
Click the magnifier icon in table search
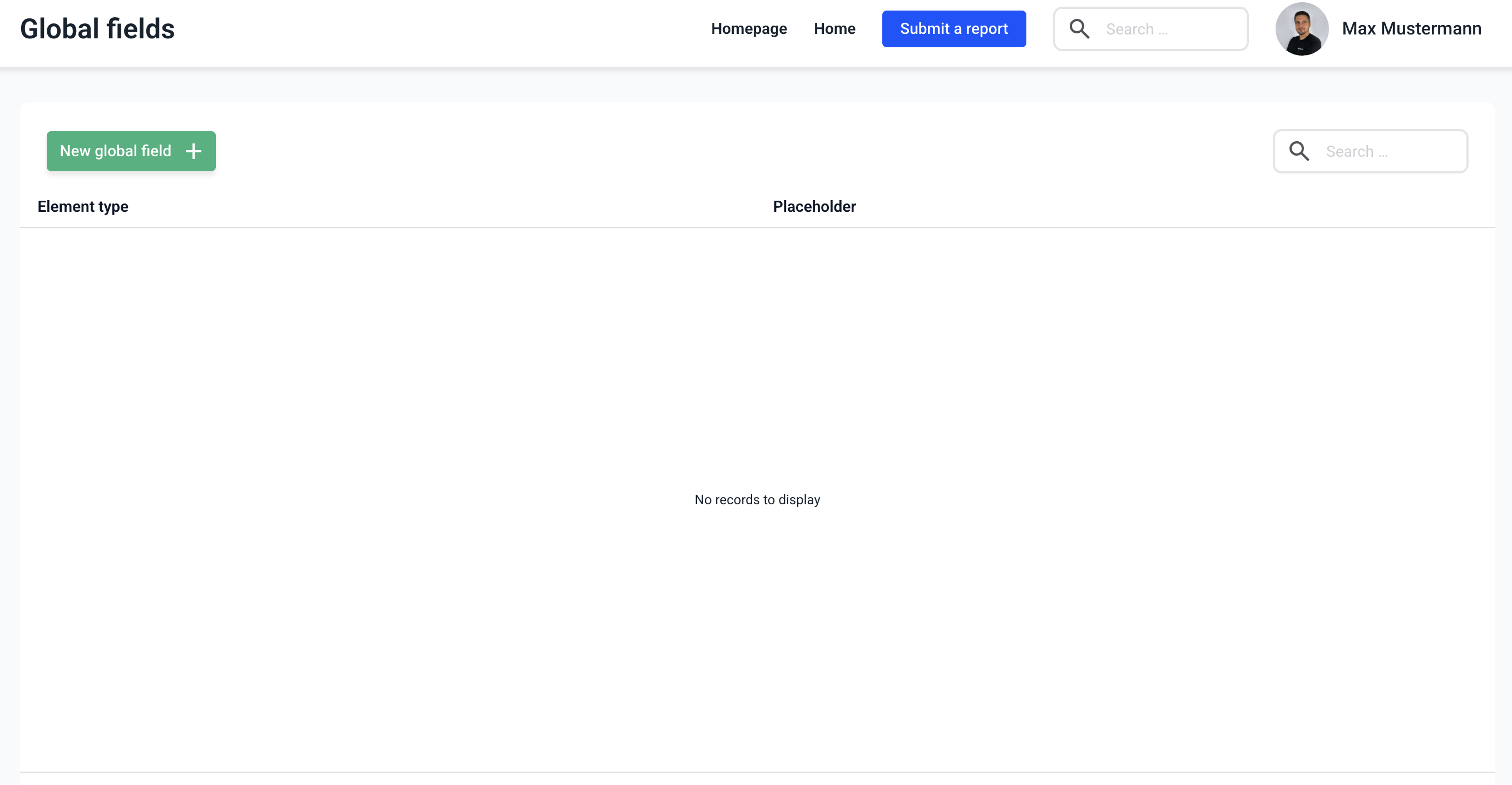(1299, 151)
